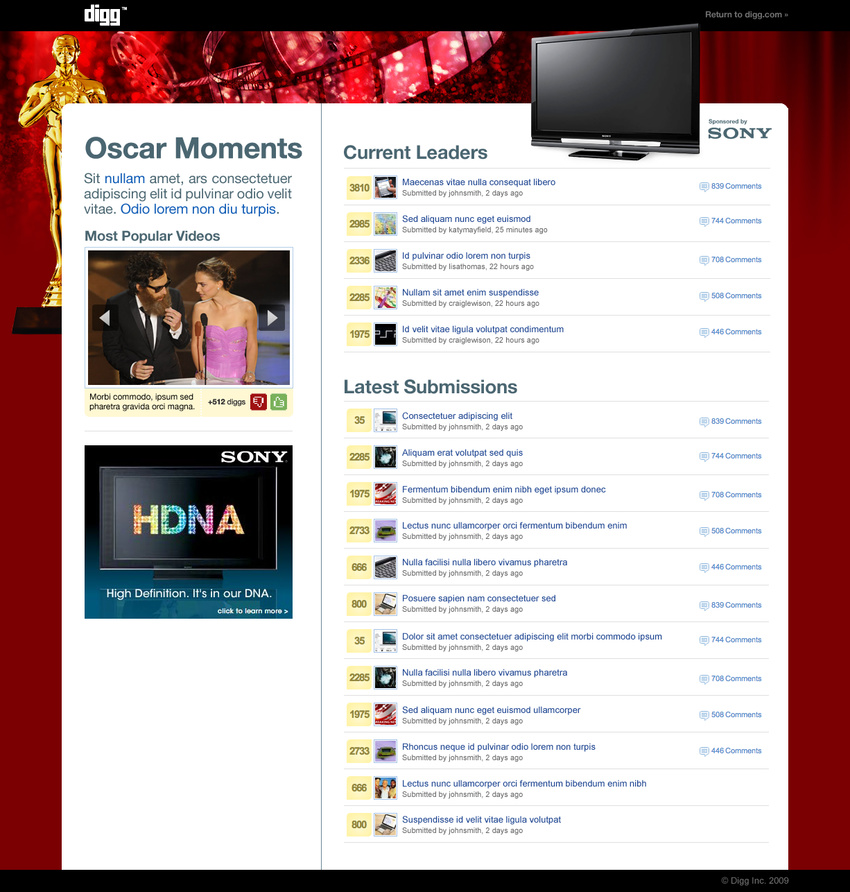Click the Oscar video still image
Viewport: 850px width, 892px height.
pos(188,317)
